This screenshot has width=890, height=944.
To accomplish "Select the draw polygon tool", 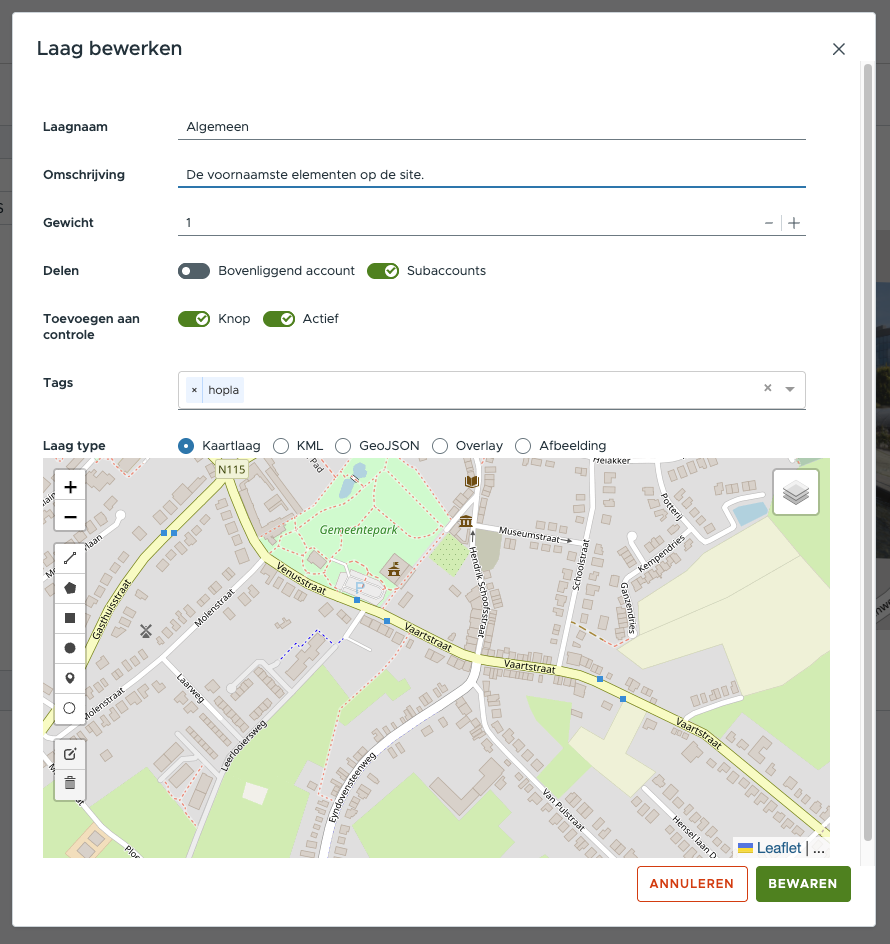I will click(x=70, y=588).
